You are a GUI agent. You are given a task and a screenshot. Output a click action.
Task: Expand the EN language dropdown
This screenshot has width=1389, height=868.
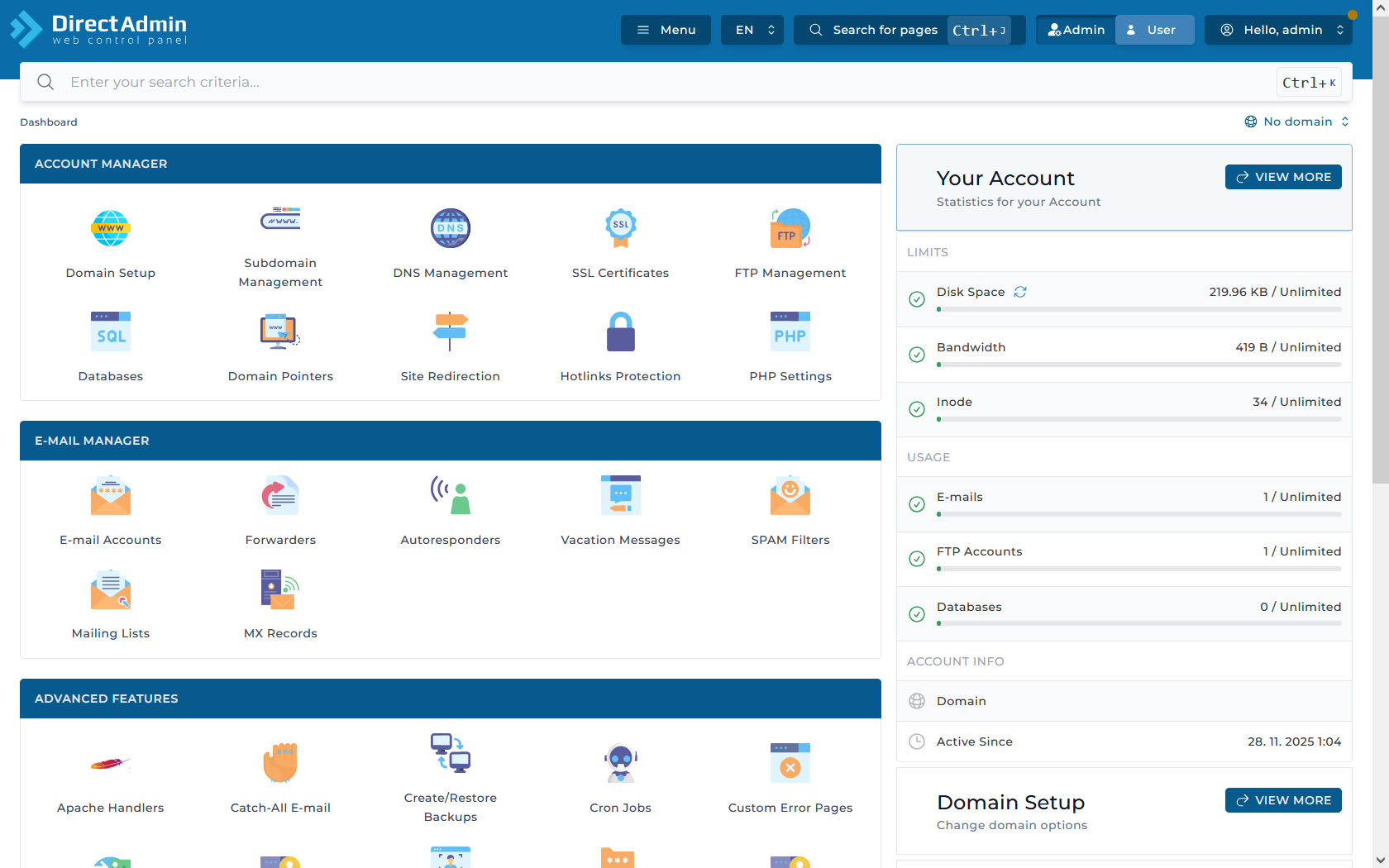point(752,30)
